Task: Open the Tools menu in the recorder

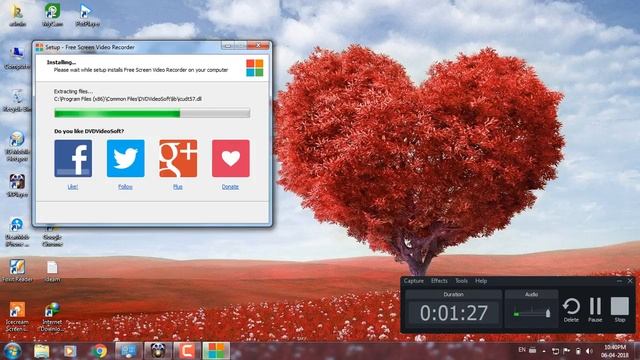Action: pos(461,281)
